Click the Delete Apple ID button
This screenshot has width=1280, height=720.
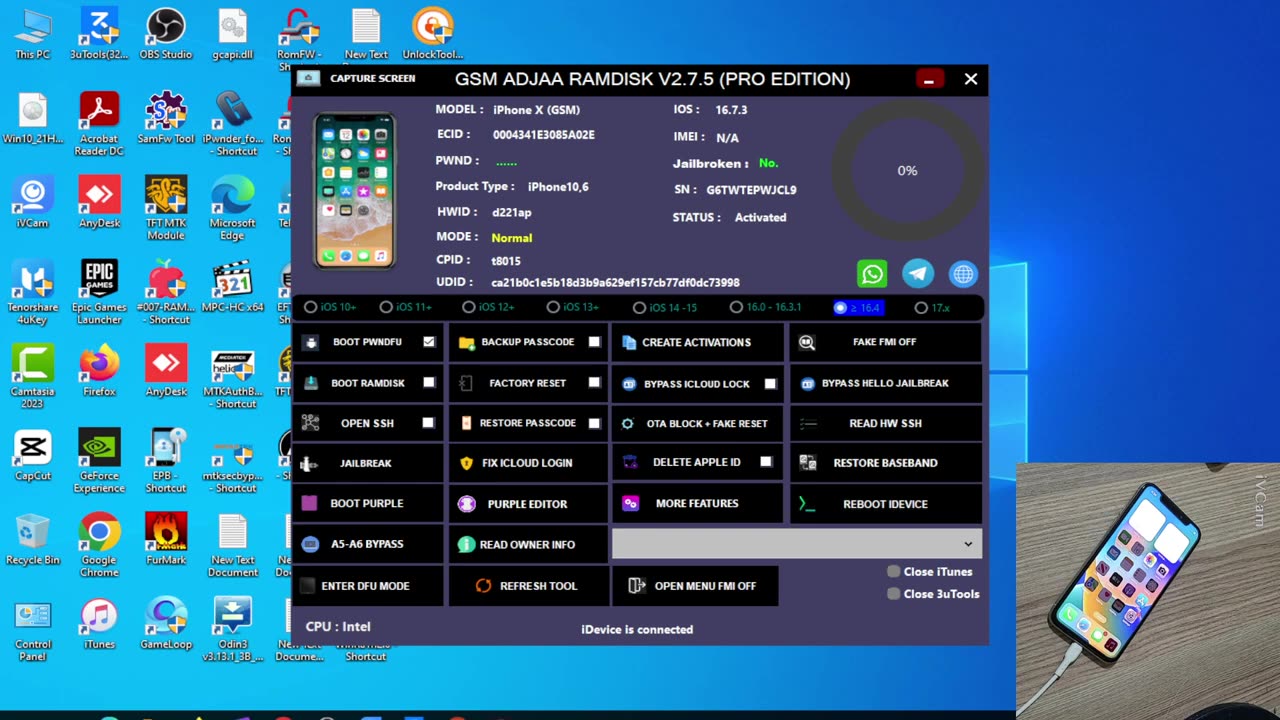coord(697,463)
